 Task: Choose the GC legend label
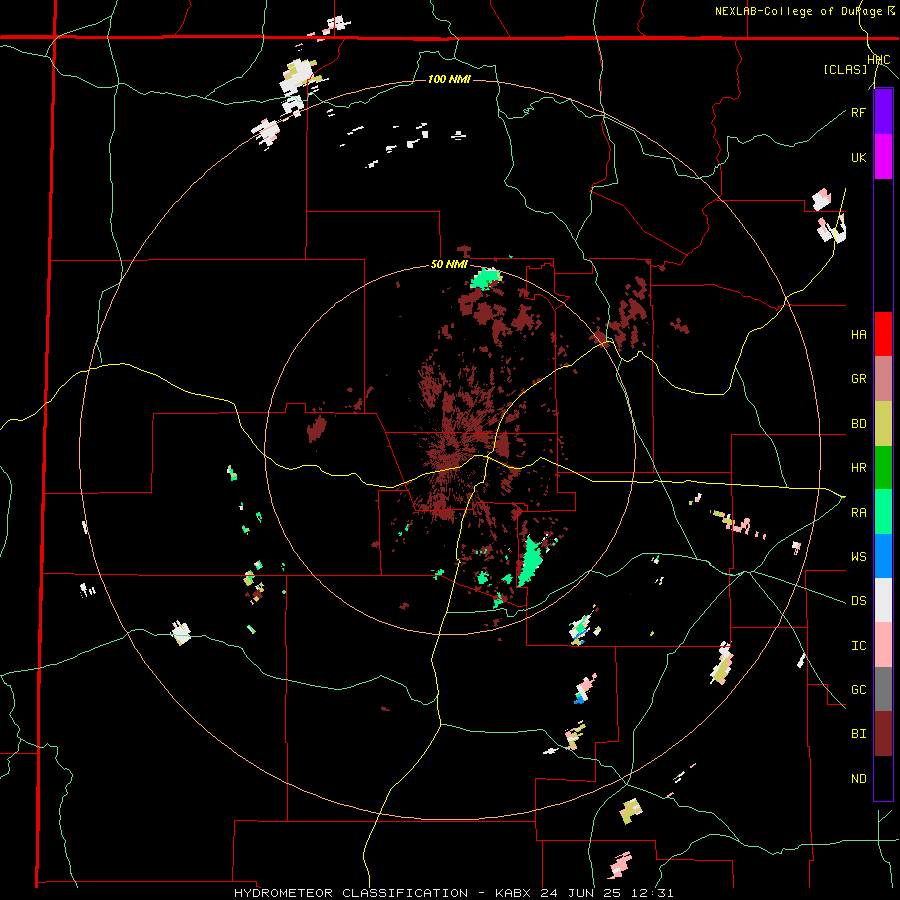(858, 690)
